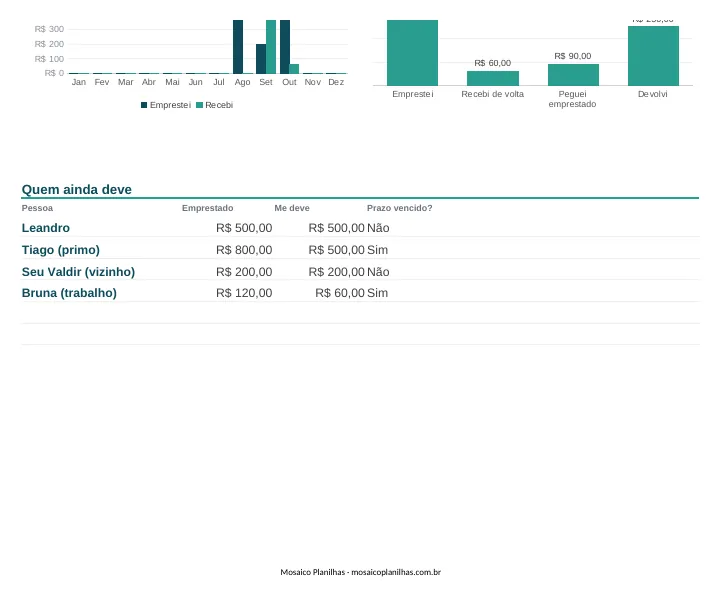This screenshot has height=597, width=719.
Task: Click the 'R$ 300' y-axis label
Action: (x=49, y=29)
